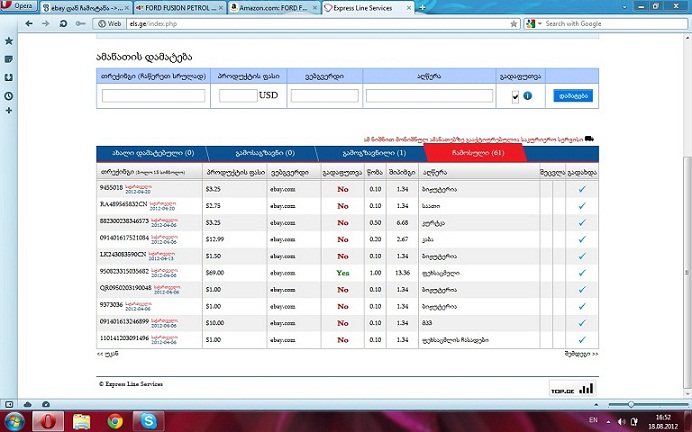Click the blue add parcel button
The height and width of the screenshot is (432, 692).
pyautogui.click(x=573, y=96)
